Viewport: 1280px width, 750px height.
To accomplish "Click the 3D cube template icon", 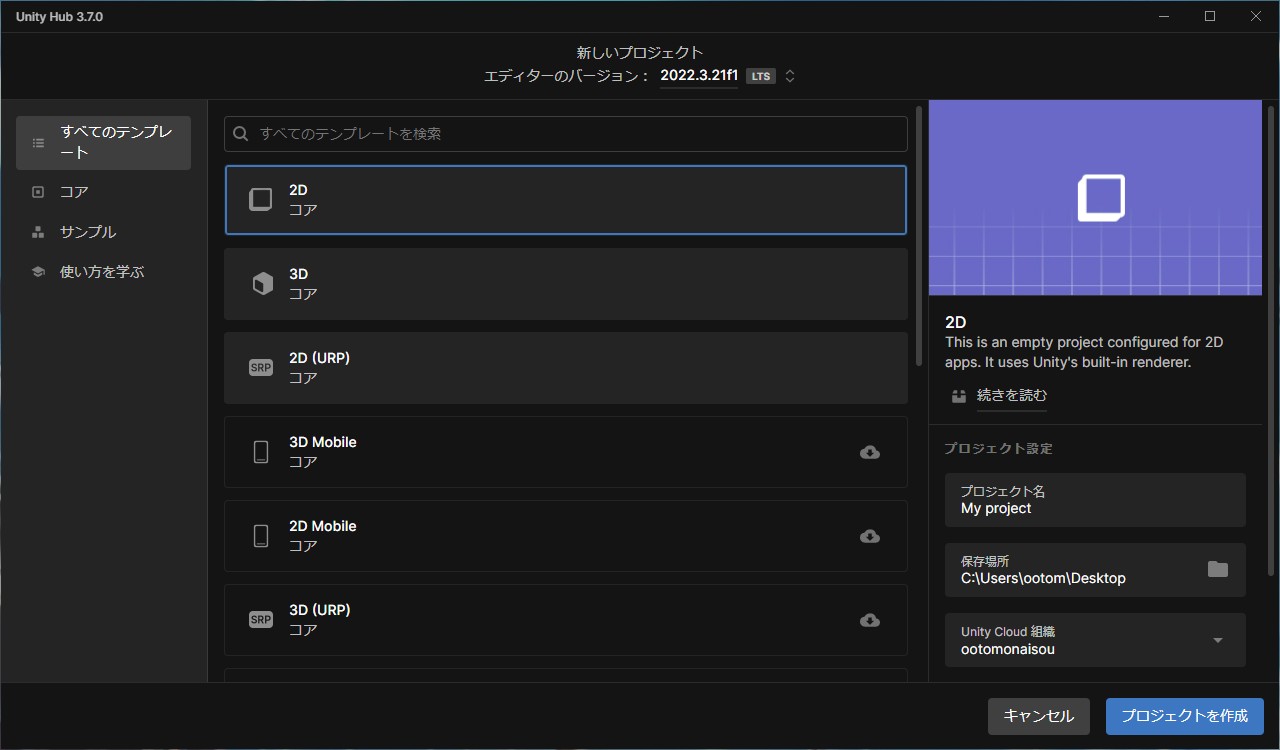I will (261, 284).
